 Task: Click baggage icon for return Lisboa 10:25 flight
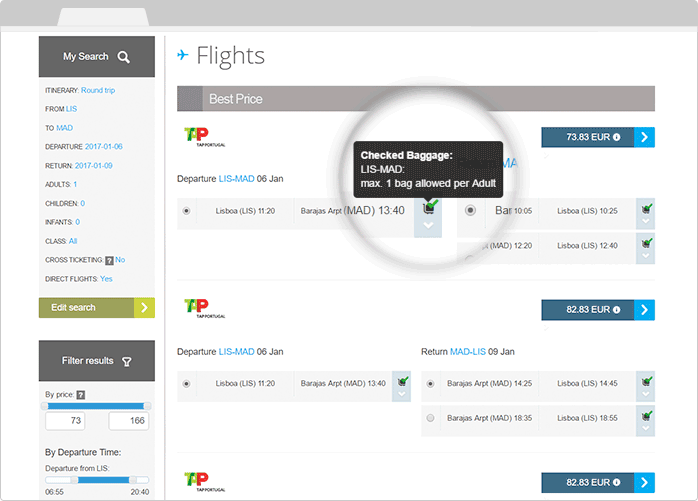coord(646,208)
